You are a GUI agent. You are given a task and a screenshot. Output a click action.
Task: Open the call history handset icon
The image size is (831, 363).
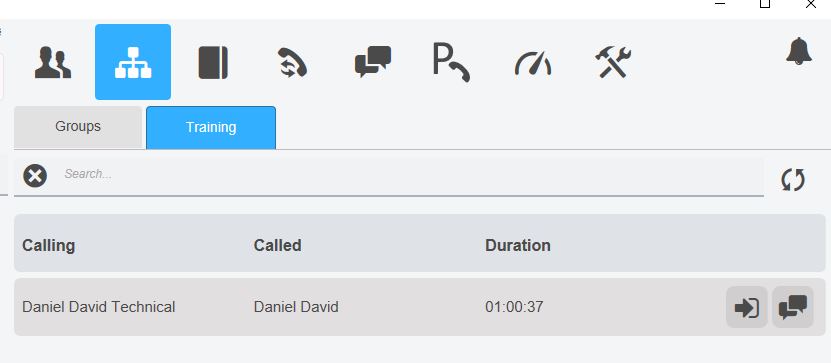point(293,63)
